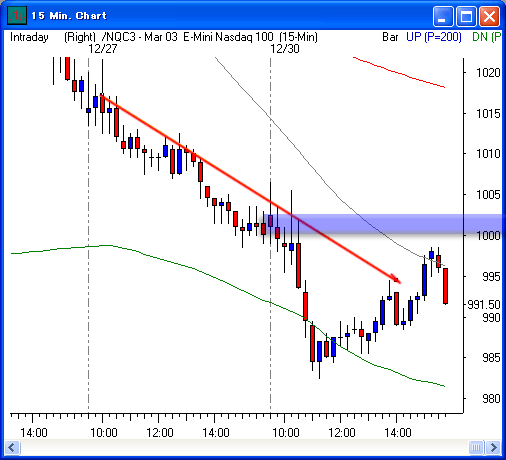Viewport: 506px width, 460px height.
Task: Click the red upper band line
Action: (x=399, y=72)
